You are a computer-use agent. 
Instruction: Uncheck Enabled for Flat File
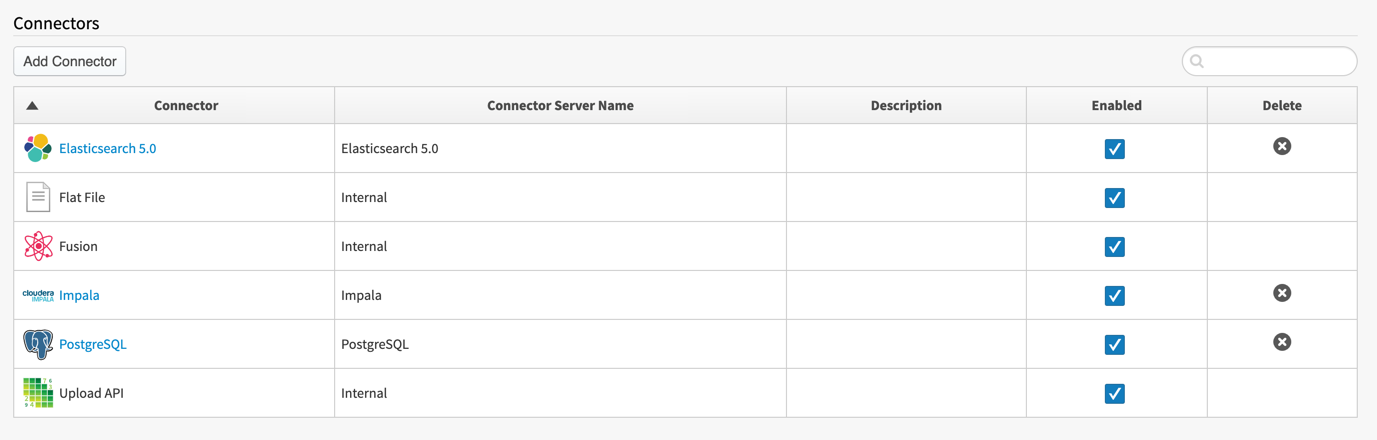1115,198
